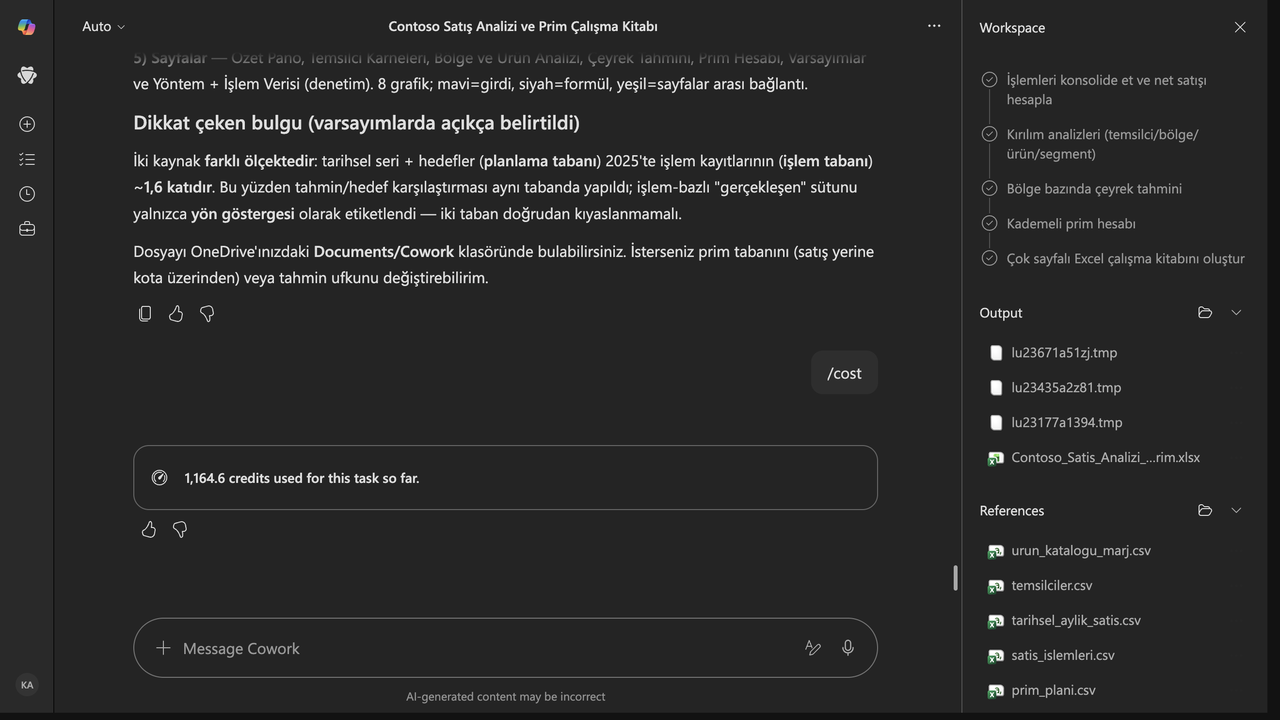Collapse the Output section chevron
1280x720 pixels.
tap(1236, 313)
